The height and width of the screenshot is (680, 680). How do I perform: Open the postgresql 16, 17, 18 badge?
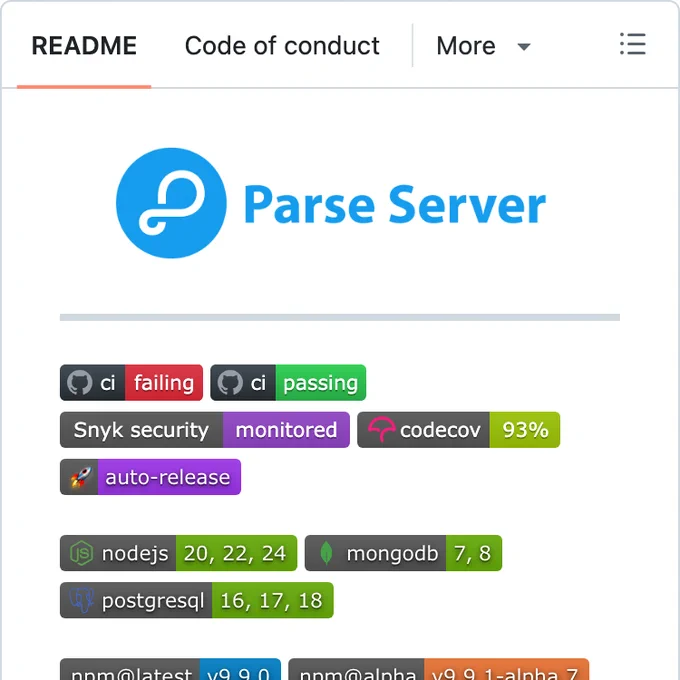coord(197,600)
